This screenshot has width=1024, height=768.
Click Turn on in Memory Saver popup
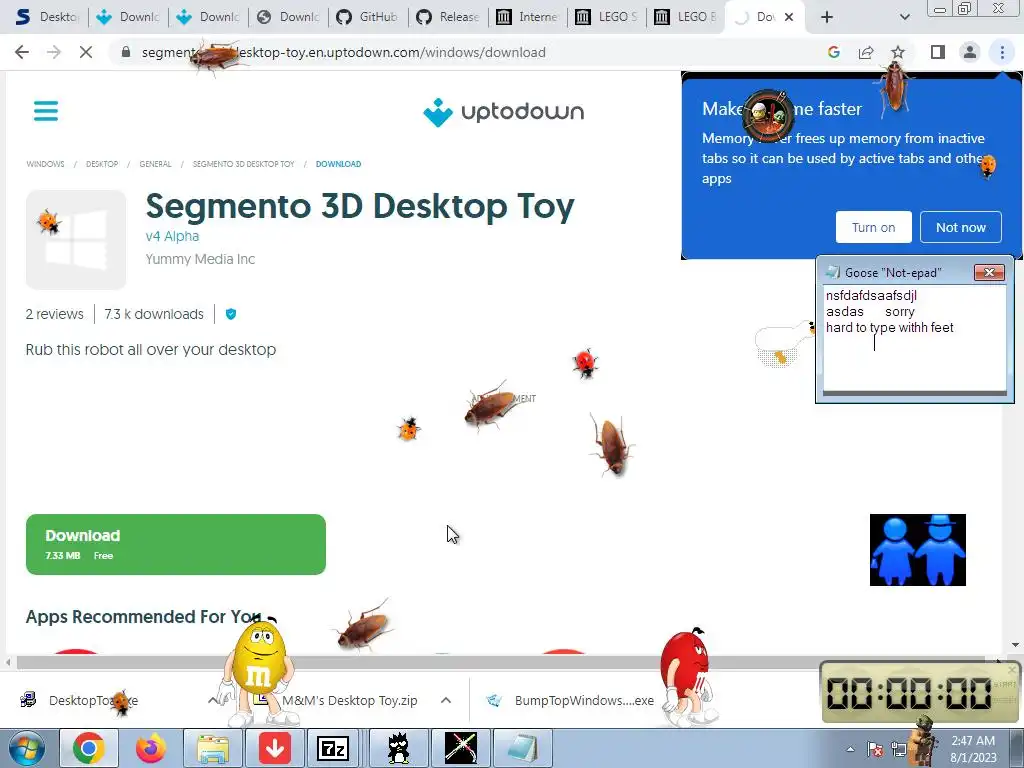pos(873,227)
